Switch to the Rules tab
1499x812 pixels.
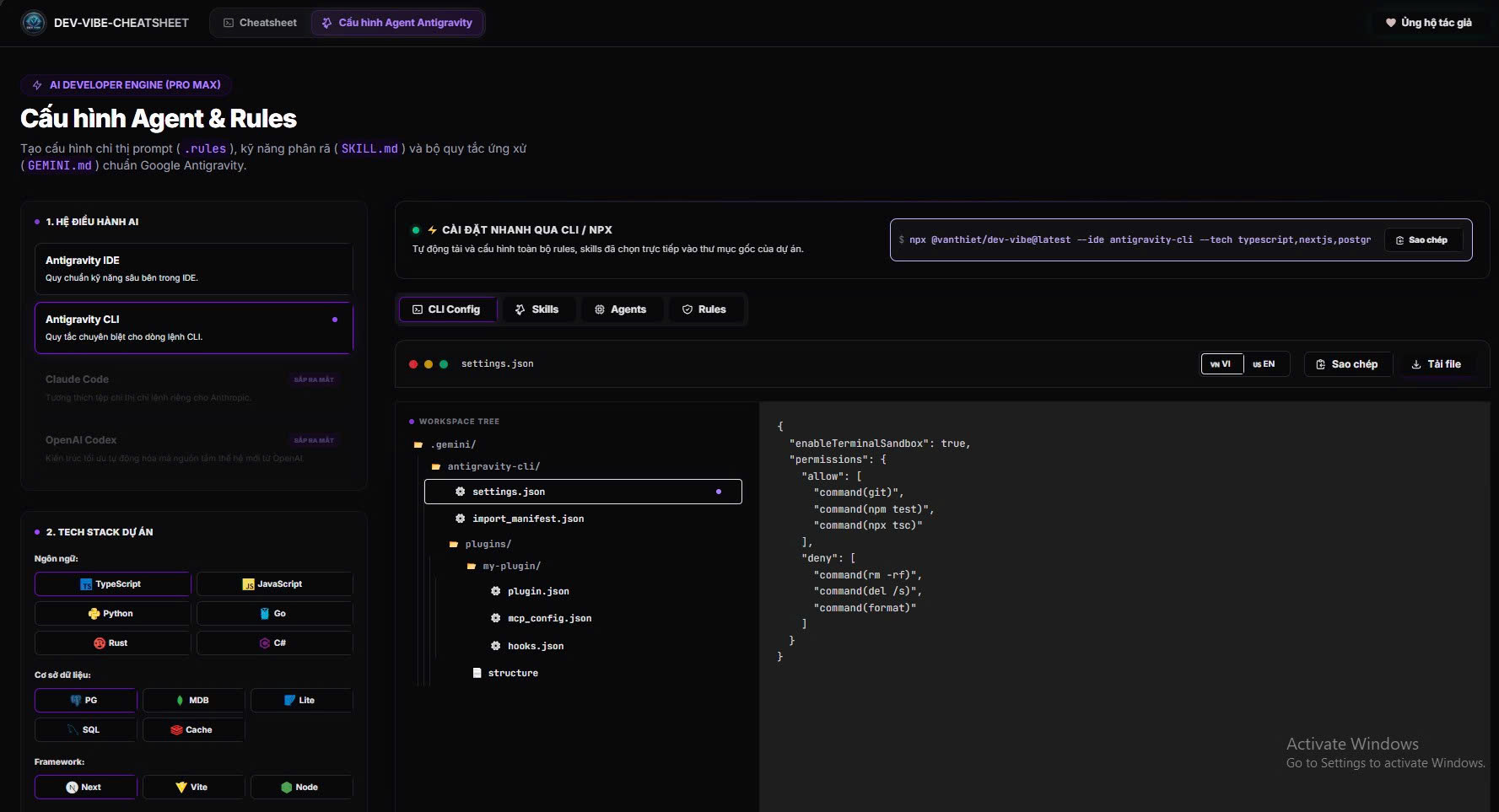[x=704, y=309]
